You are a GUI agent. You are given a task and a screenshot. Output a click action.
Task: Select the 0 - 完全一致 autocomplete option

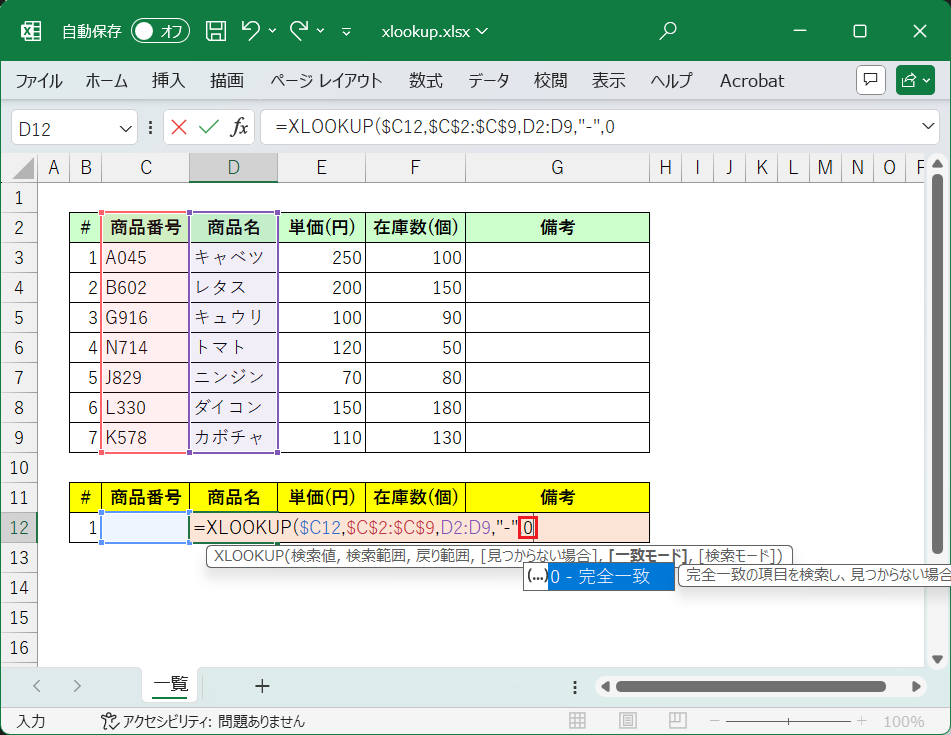[610, 576]
